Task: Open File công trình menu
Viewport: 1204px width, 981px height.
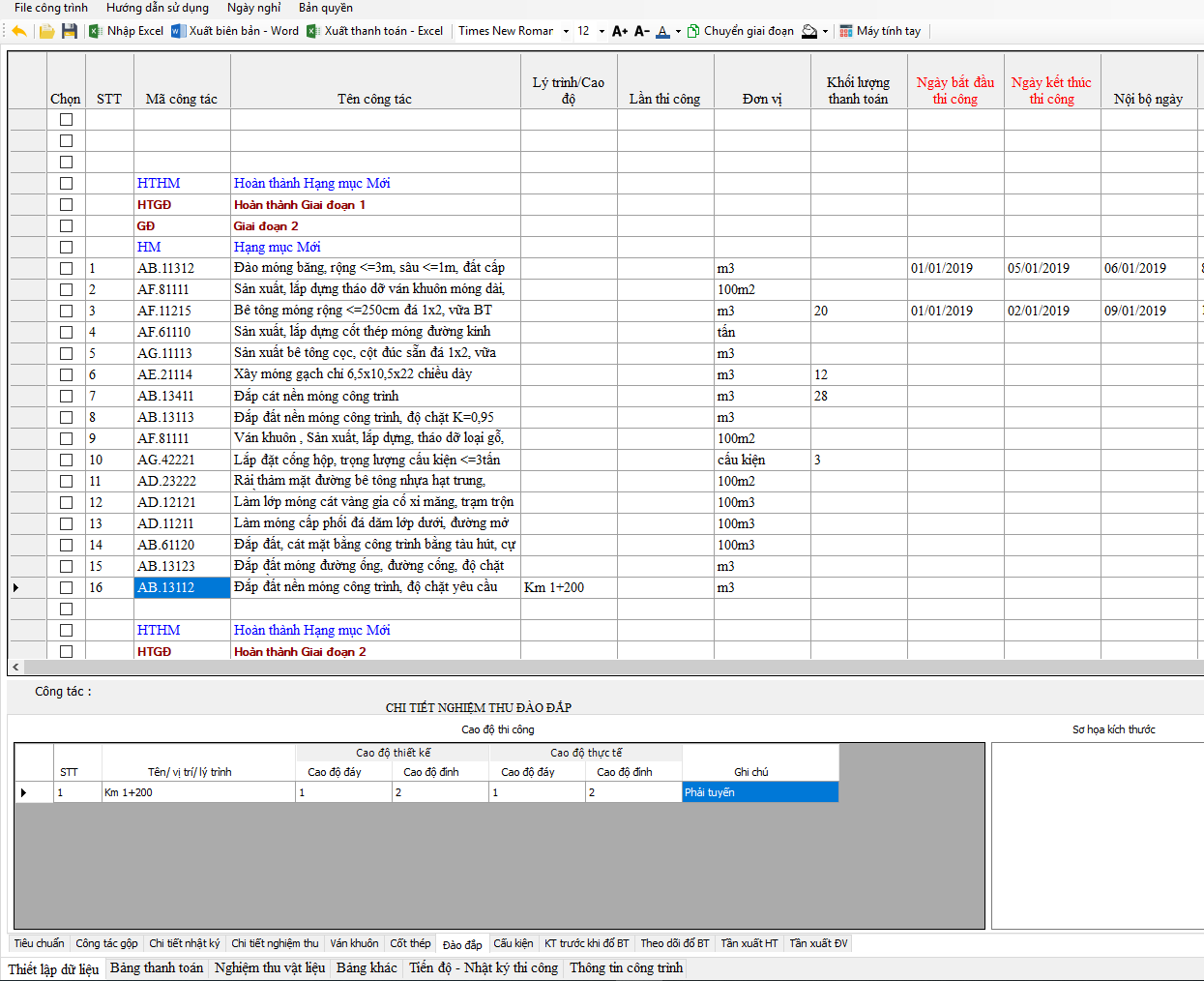Action: coord(51,8)
